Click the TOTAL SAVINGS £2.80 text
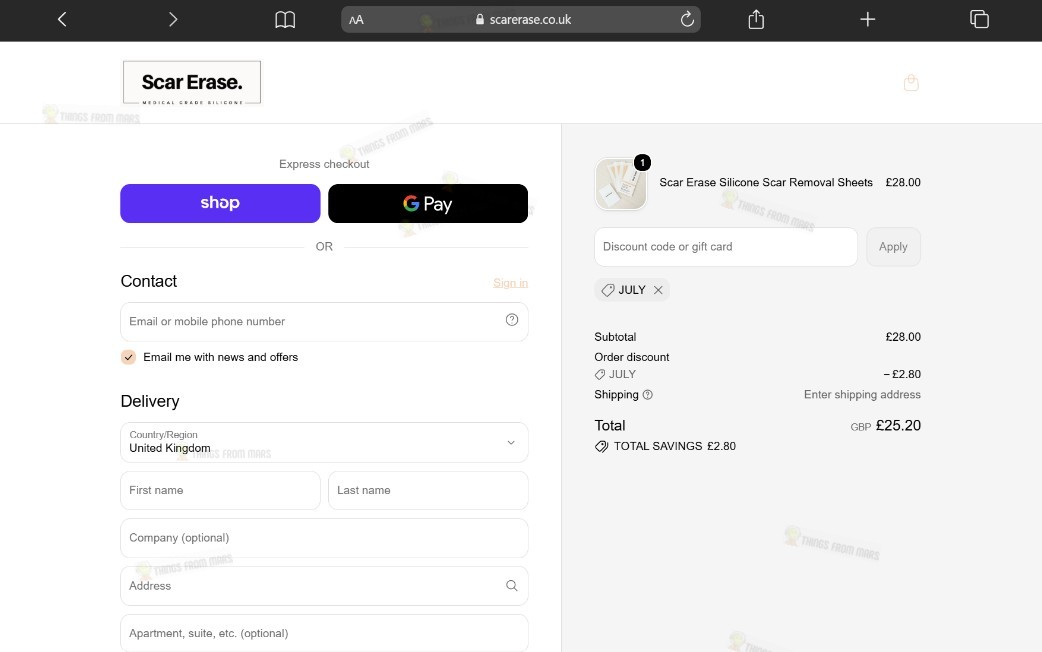This screenshot has height=652, width=1042. pos(675,446)
